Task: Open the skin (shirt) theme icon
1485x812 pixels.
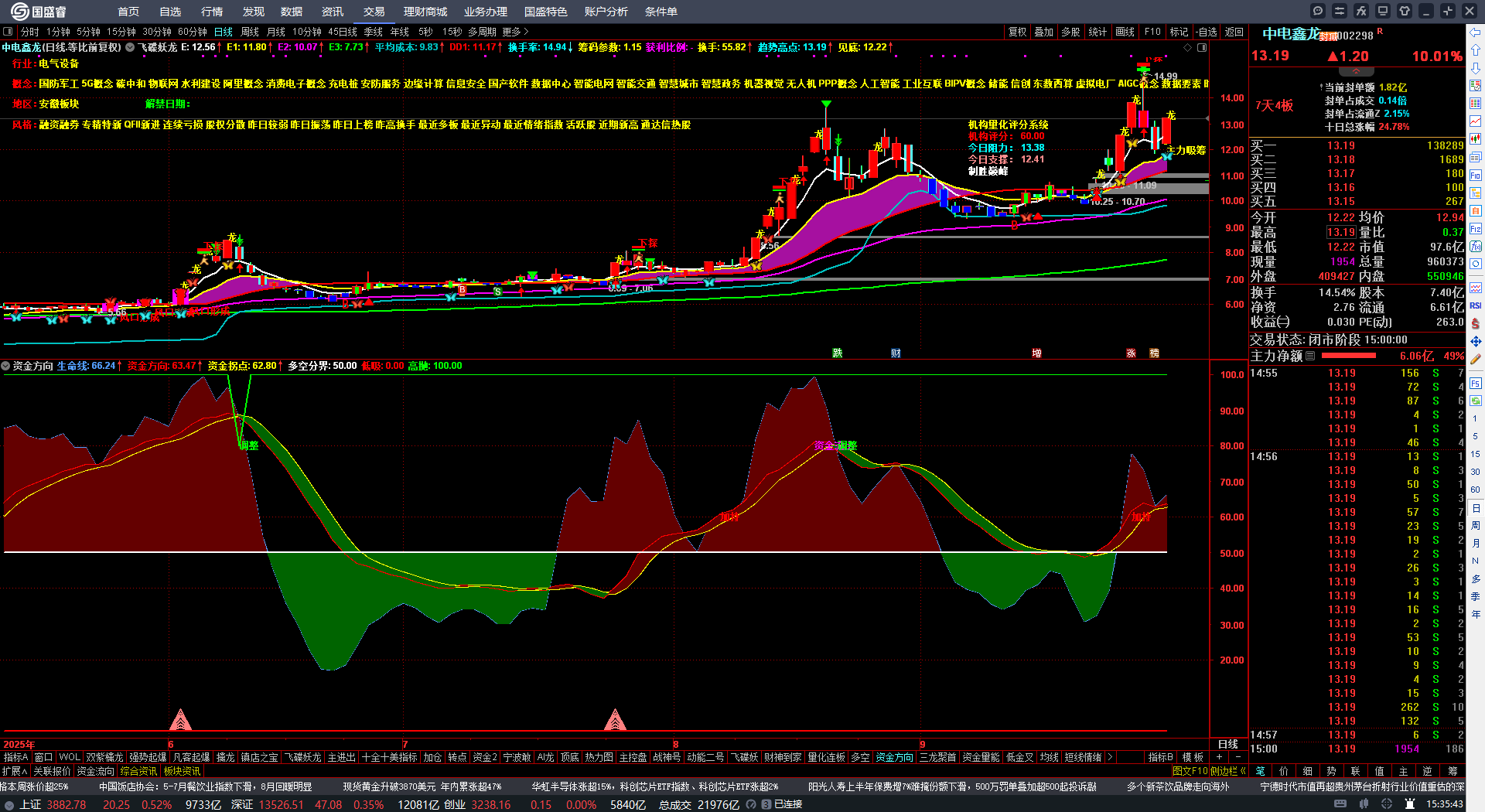Action: [1405, 11]
